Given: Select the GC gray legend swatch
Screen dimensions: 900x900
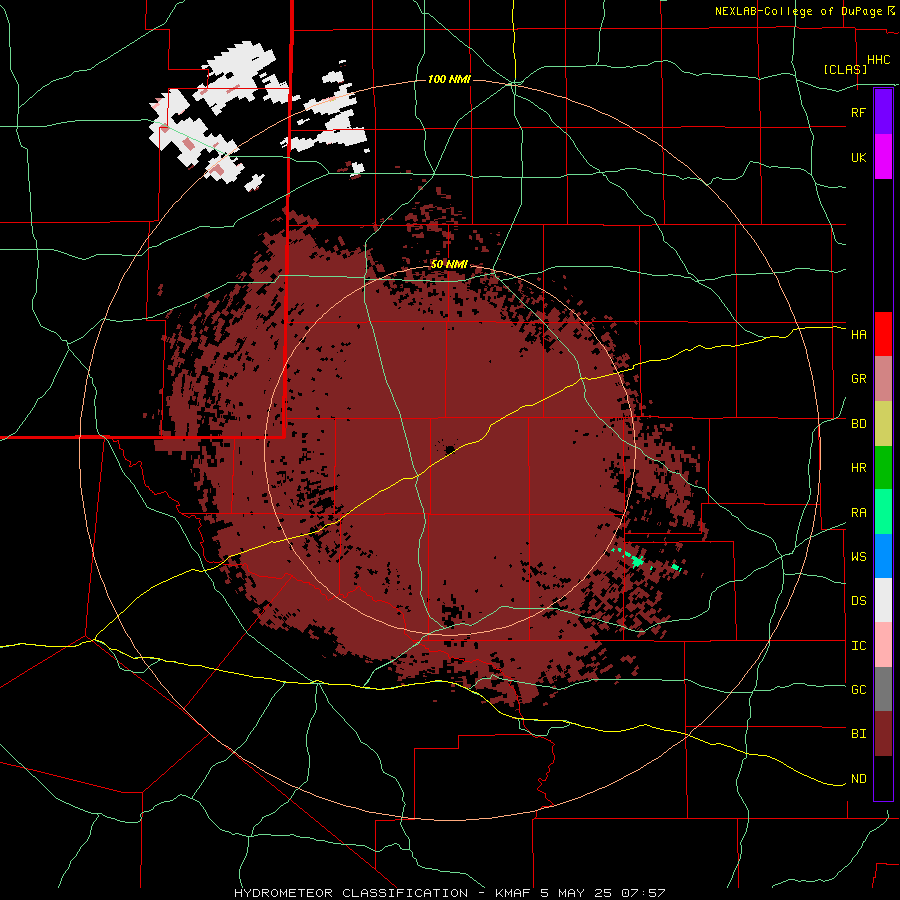Looking at the screenshot, I should [x=883, y=689].
